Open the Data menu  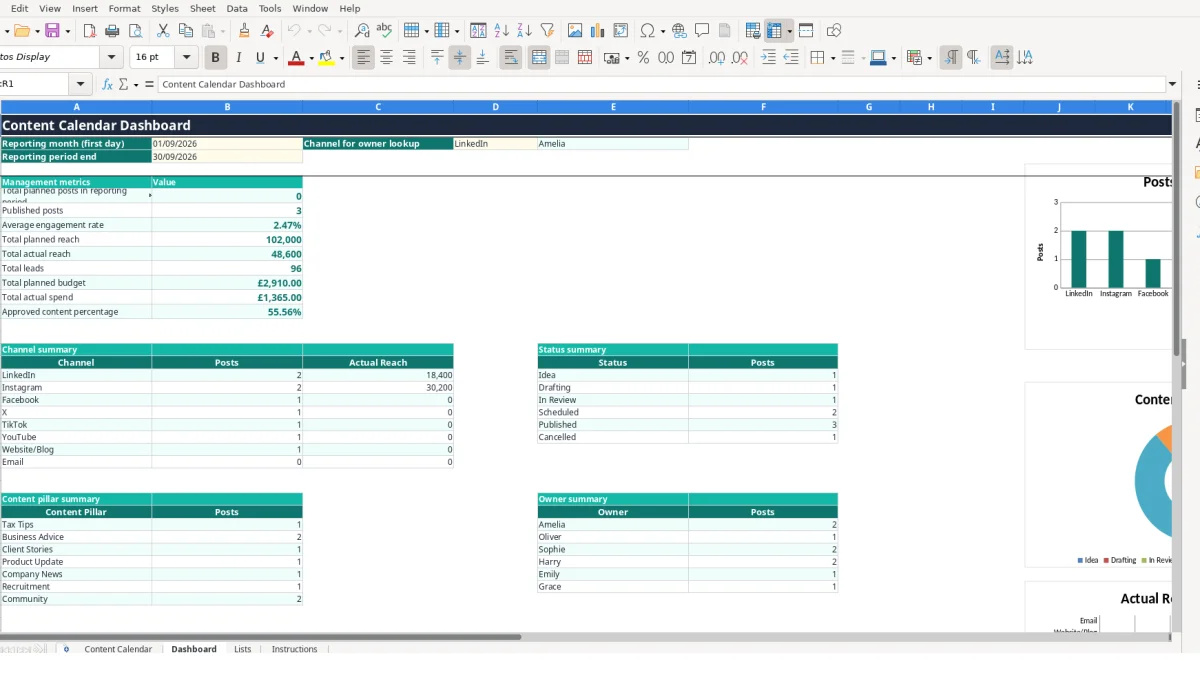(x=237, y=8)
